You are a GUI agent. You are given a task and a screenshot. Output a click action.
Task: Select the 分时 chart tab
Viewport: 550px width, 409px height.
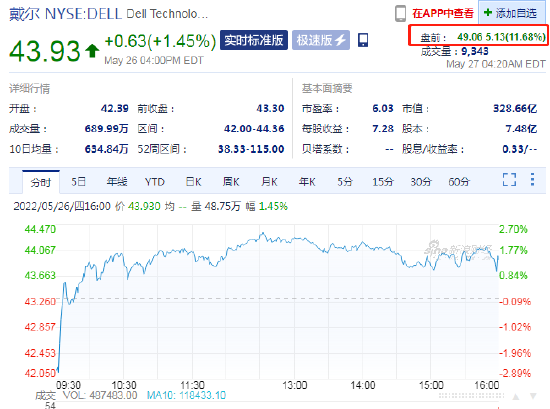click(x=41, y=182)
